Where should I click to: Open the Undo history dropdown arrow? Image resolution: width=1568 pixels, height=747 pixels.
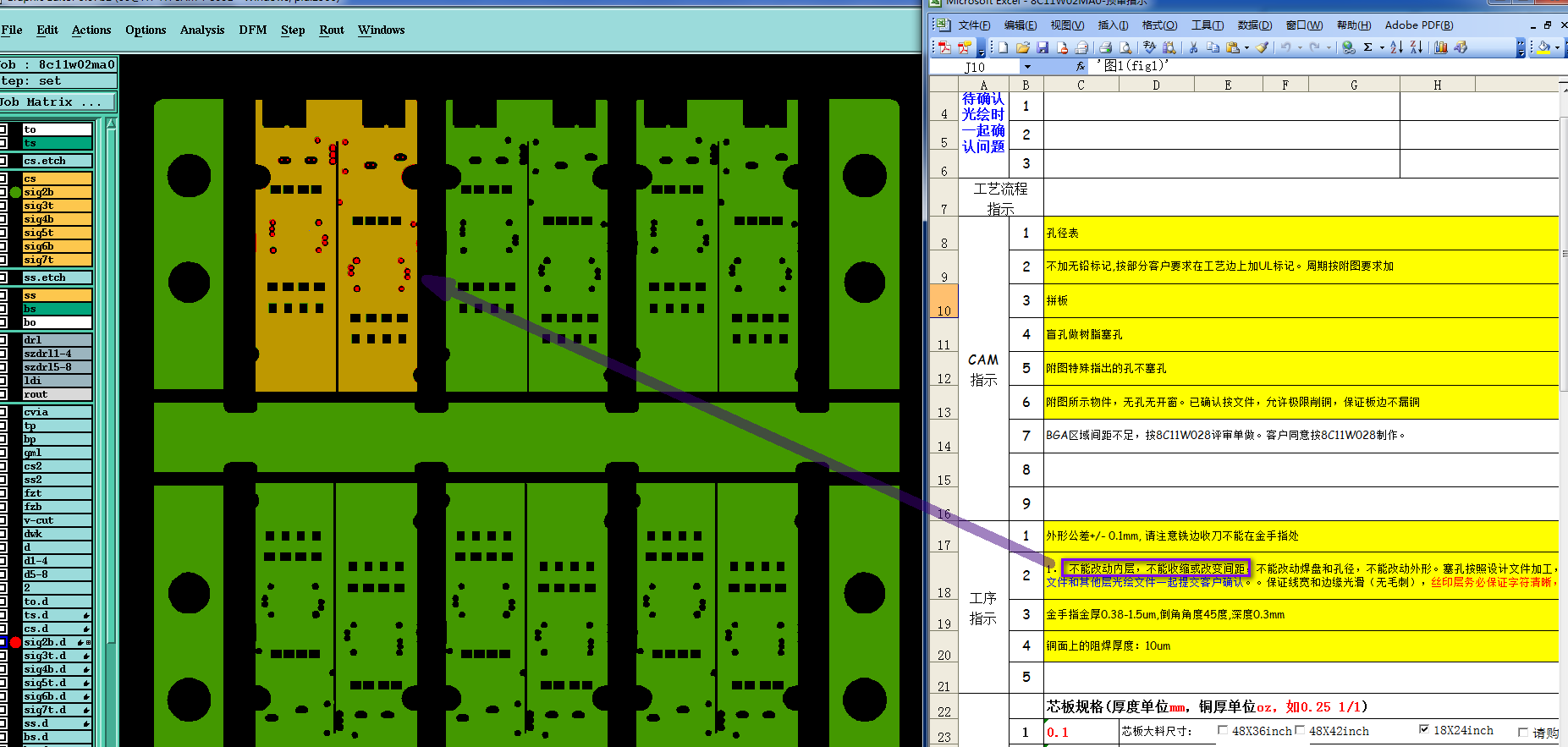click(x=1300, y=48)
